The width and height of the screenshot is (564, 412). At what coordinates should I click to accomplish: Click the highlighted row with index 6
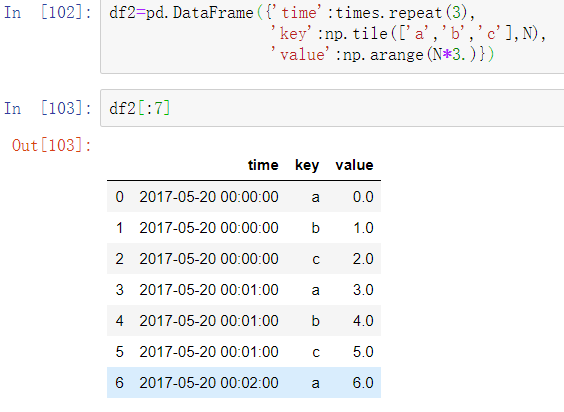point(244,382)
